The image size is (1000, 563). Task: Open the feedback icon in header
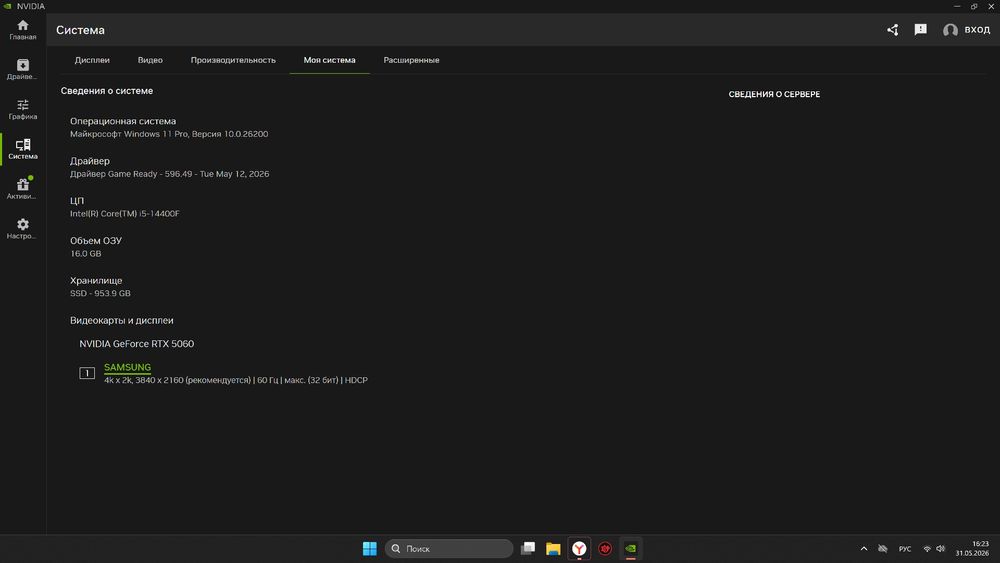pos(920,29)
